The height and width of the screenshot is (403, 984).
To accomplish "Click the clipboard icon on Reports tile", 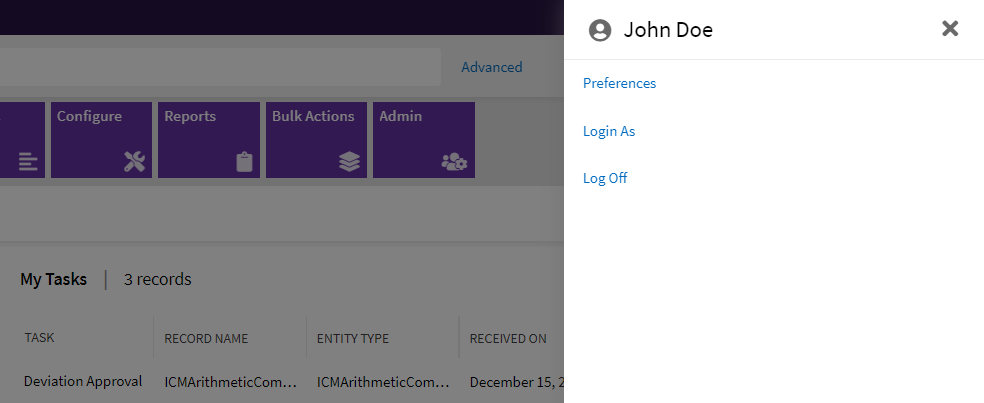I will point(244,162).
